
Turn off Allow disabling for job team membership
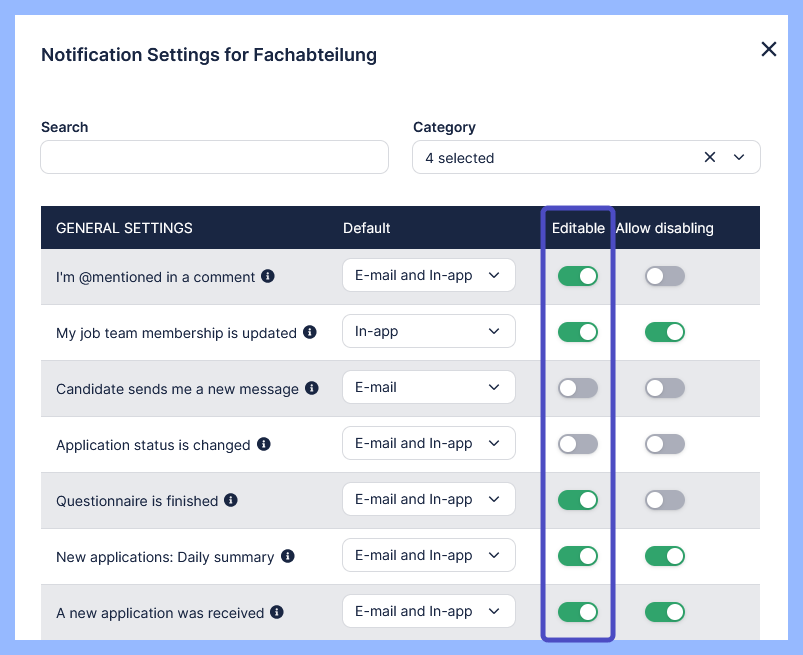click(x=665, y=332)
